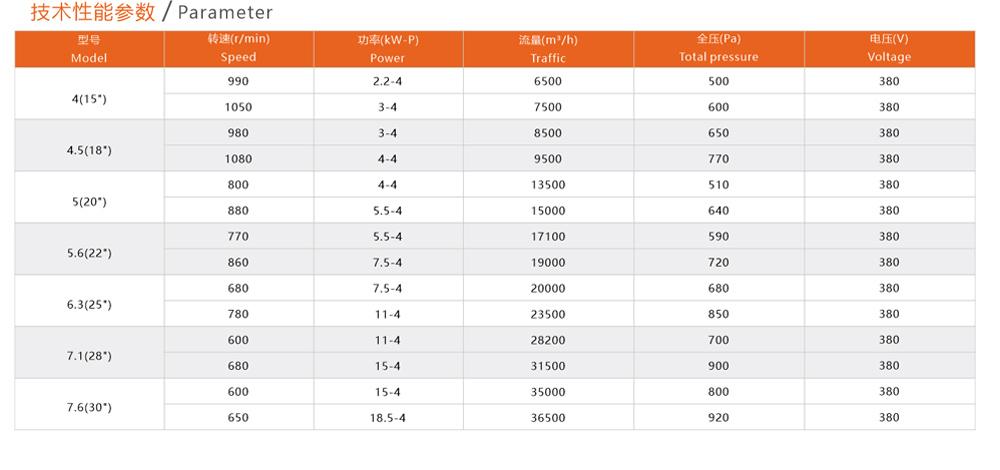Image resolution: width=1000 pixels, height=470 pixels.
Task: Click the 36500 flow value
Action: pos(548,418)
